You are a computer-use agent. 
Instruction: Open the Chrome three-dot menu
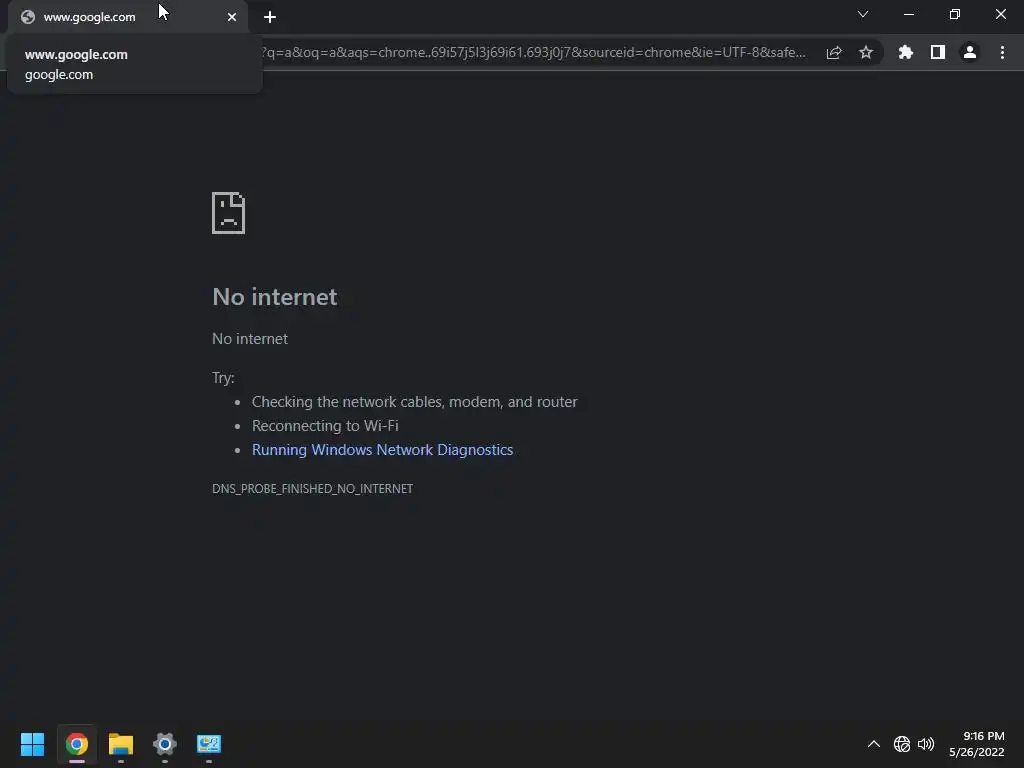(1002, 52)
